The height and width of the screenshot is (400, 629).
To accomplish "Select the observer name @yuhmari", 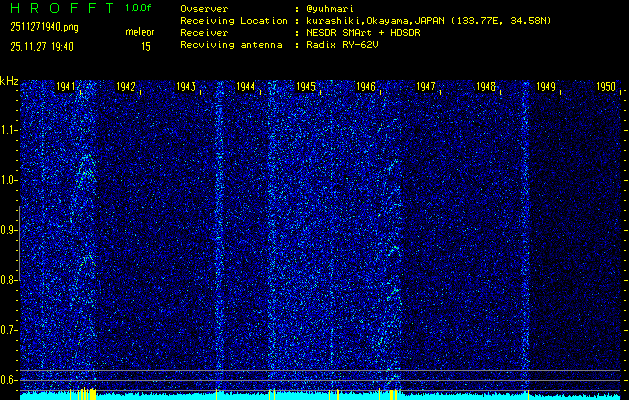I will pyautogui.click(x=330, y=9).
